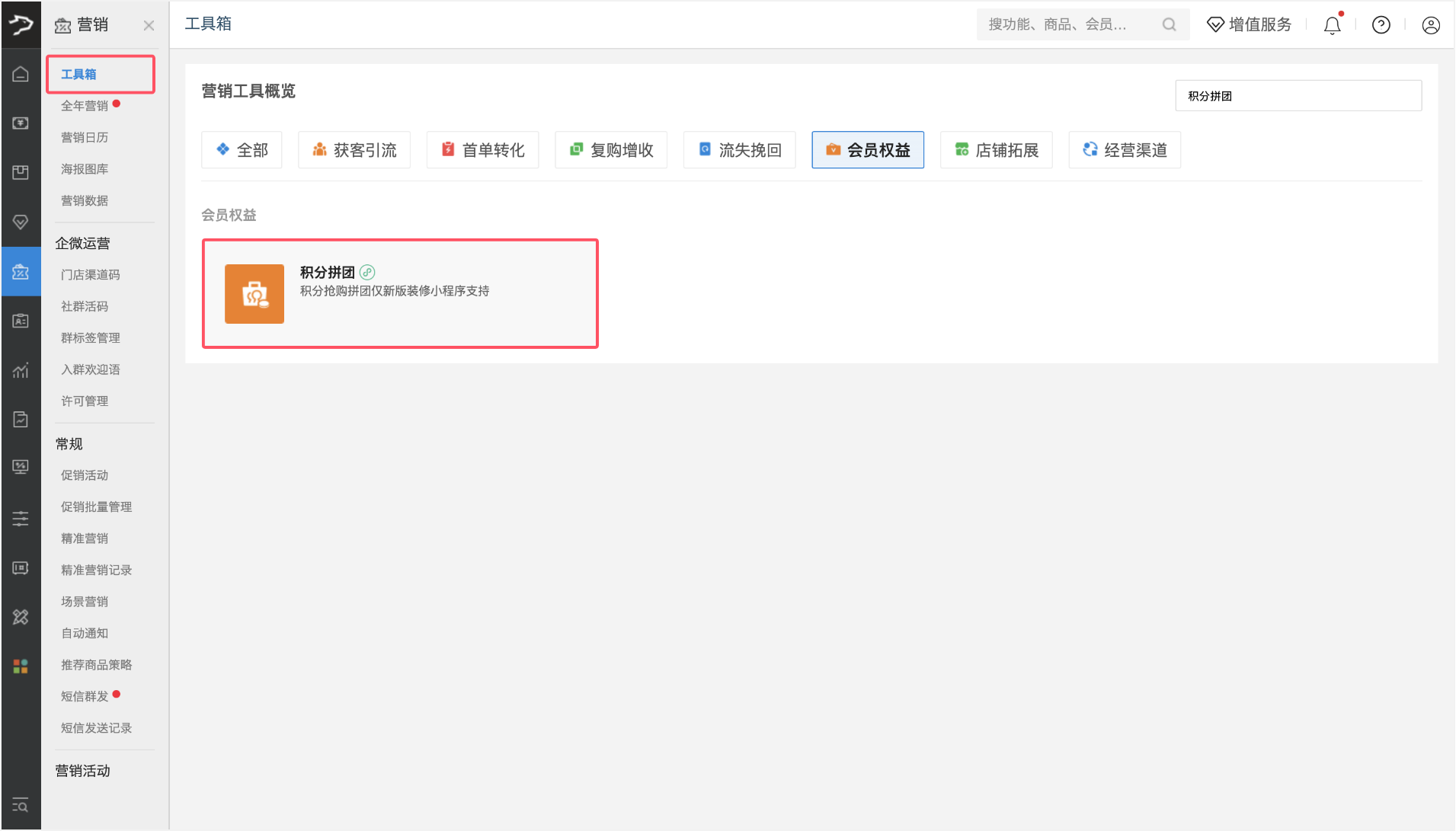Go to 促销活动 in sidebar

pyautogui.click(x=85, y=475)
